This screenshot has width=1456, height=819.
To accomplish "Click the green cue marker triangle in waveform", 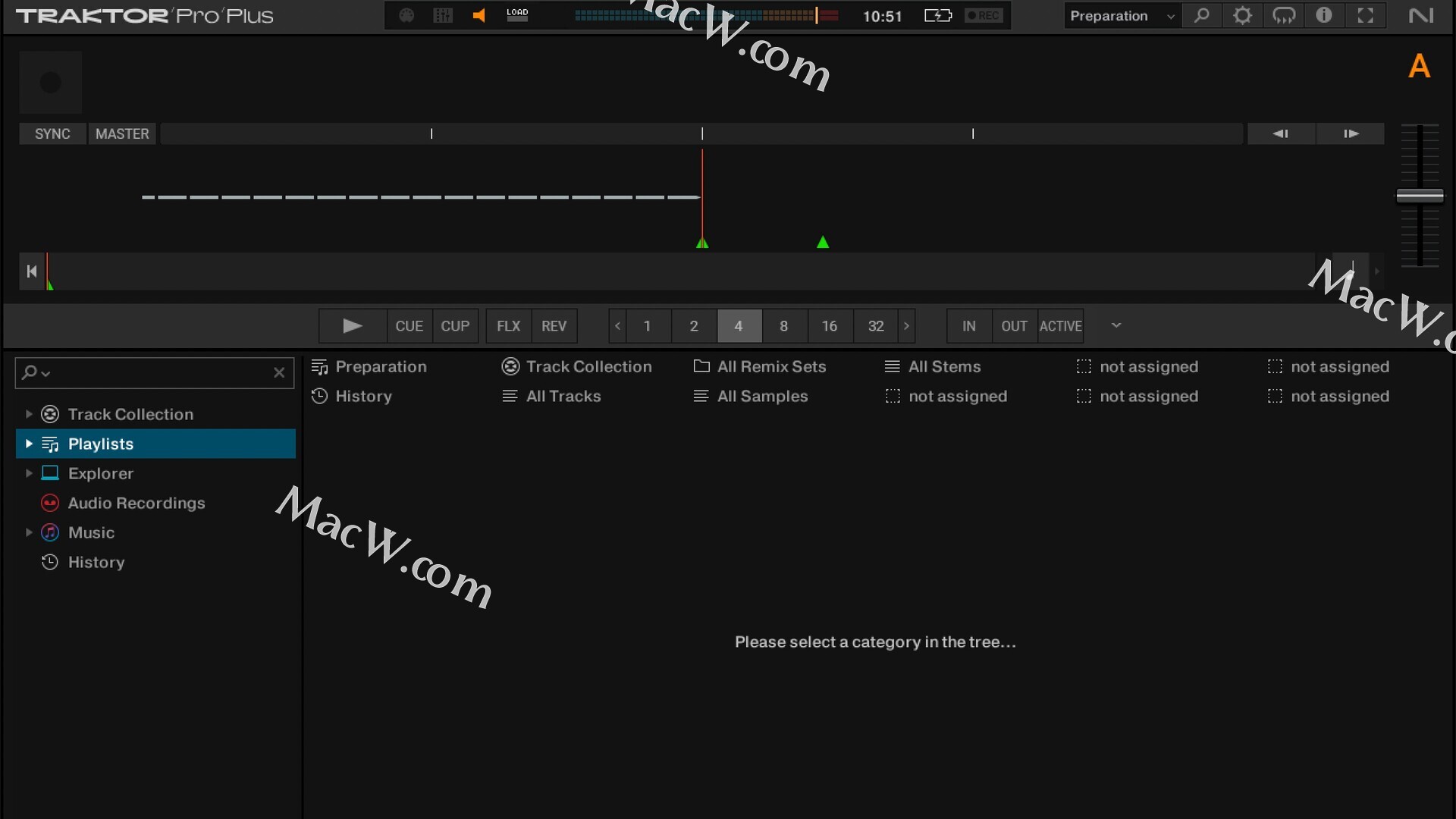I will pos(823,242).
